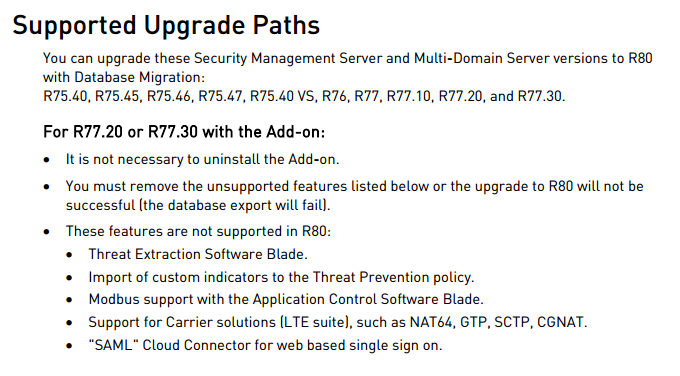This screenshot has width=680, height=376.
Task: Click the bullet before 'It is not necessary'
Action: (x=47, y=160)
